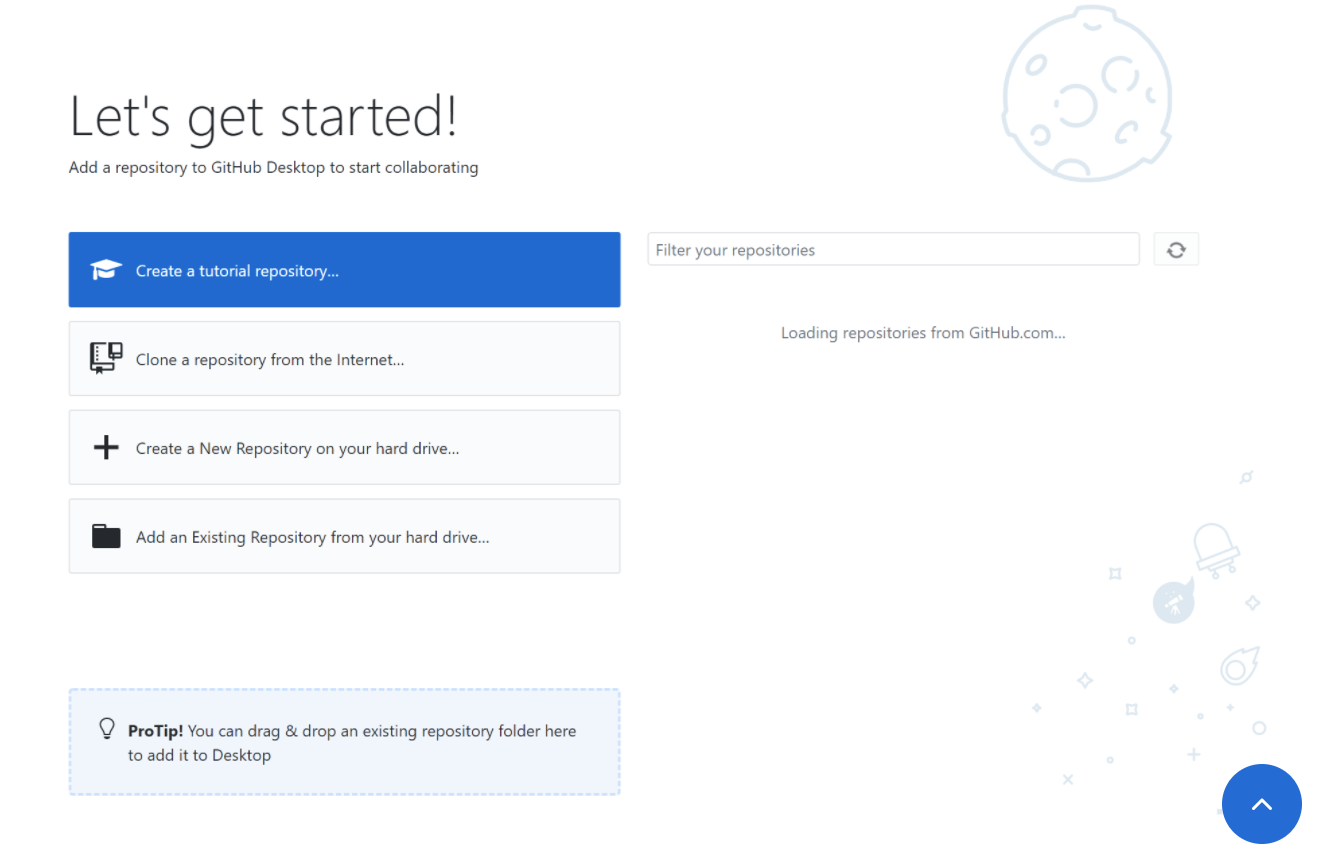
Task: Click the ProTip drag & drop text
Action: coord(352,743)
